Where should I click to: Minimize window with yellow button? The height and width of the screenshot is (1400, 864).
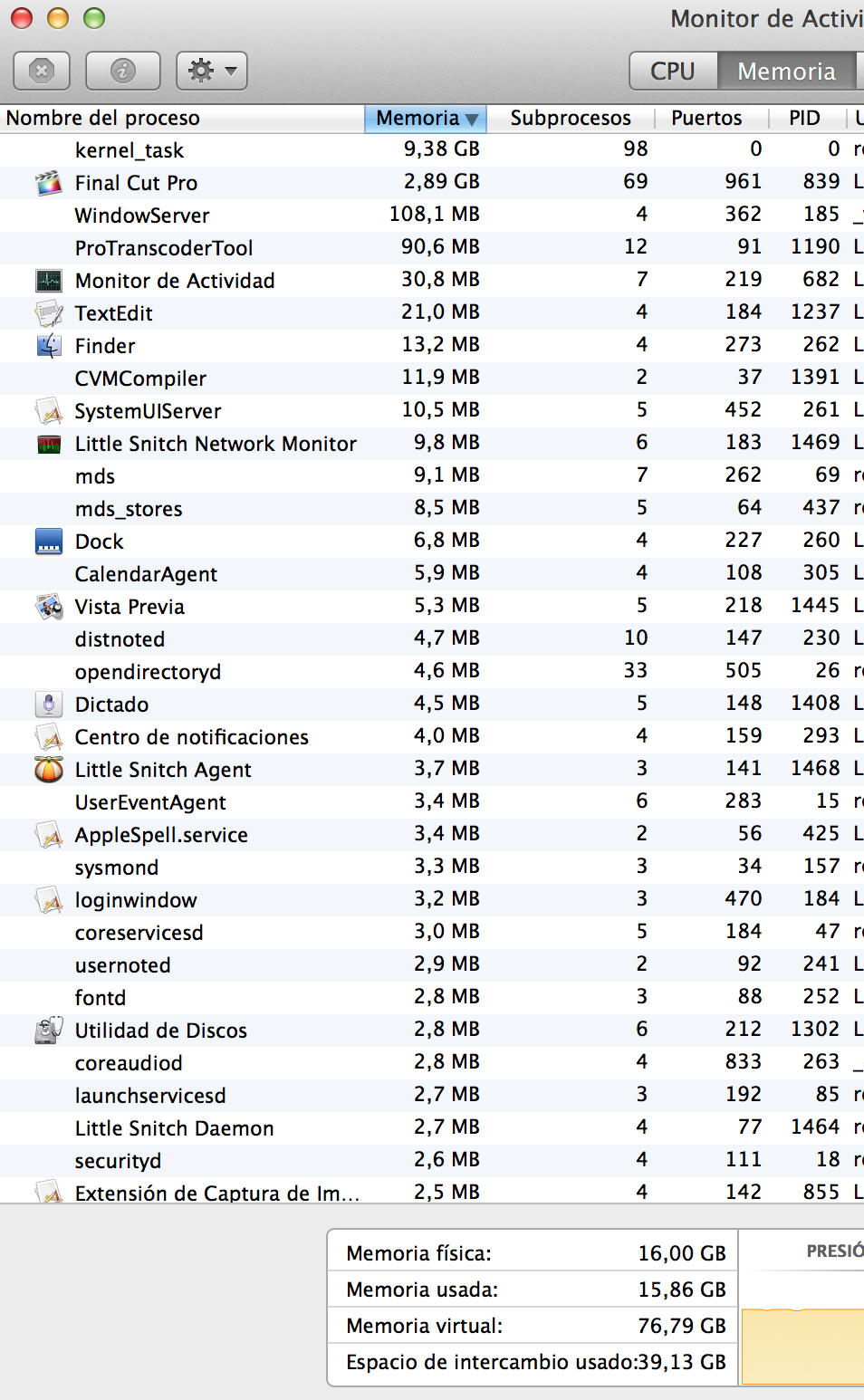[x=58, y=18]
